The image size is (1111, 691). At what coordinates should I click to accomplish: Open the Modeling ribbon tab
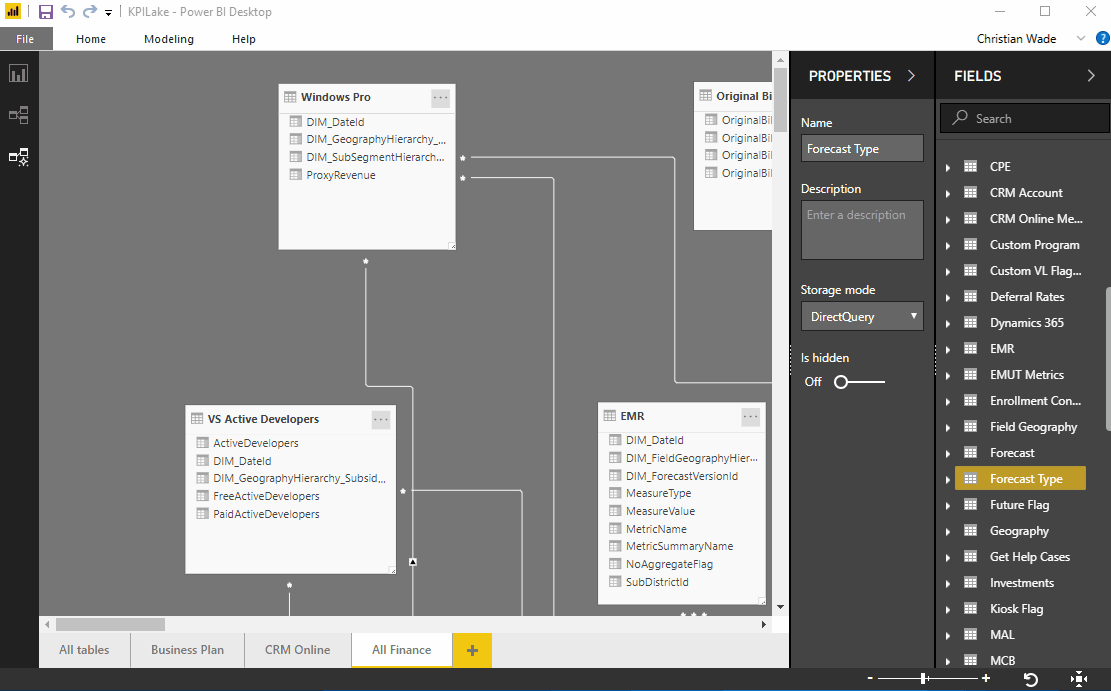pyautogui.click(x=168, y=39)
